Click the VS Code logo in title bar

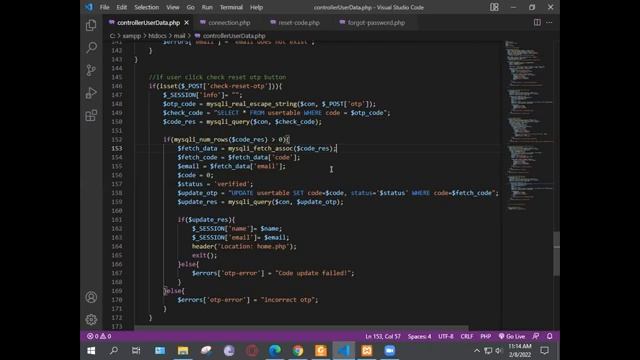click(x=89, y=7)
